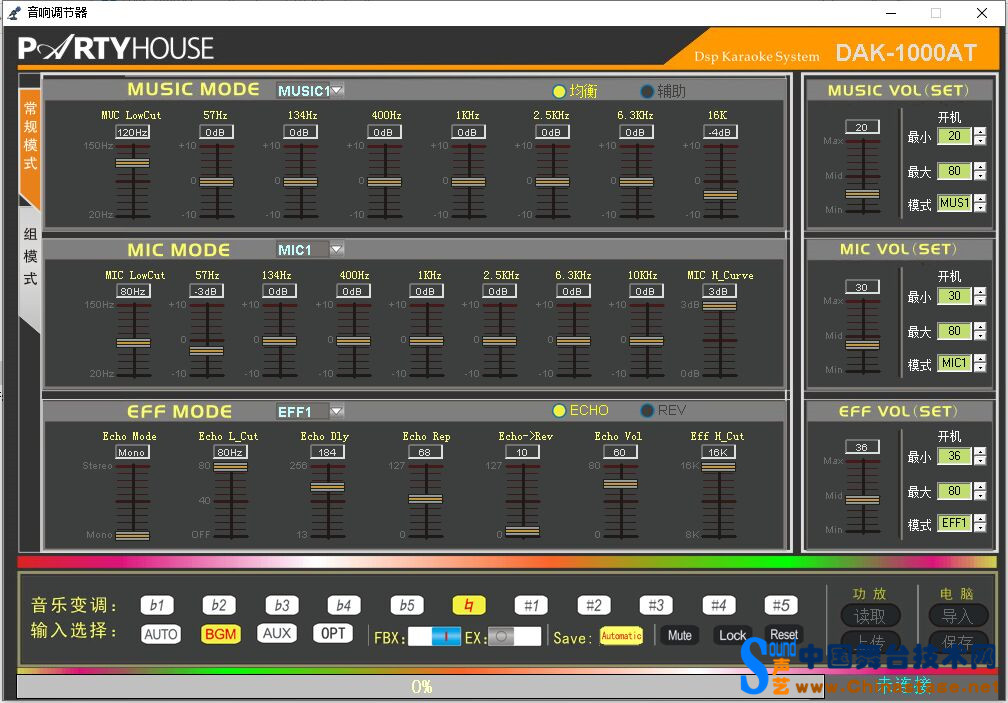The image size is (1008, 703).
Task: Click the Echo Dly 184 value field
Action: coord(328,452)
